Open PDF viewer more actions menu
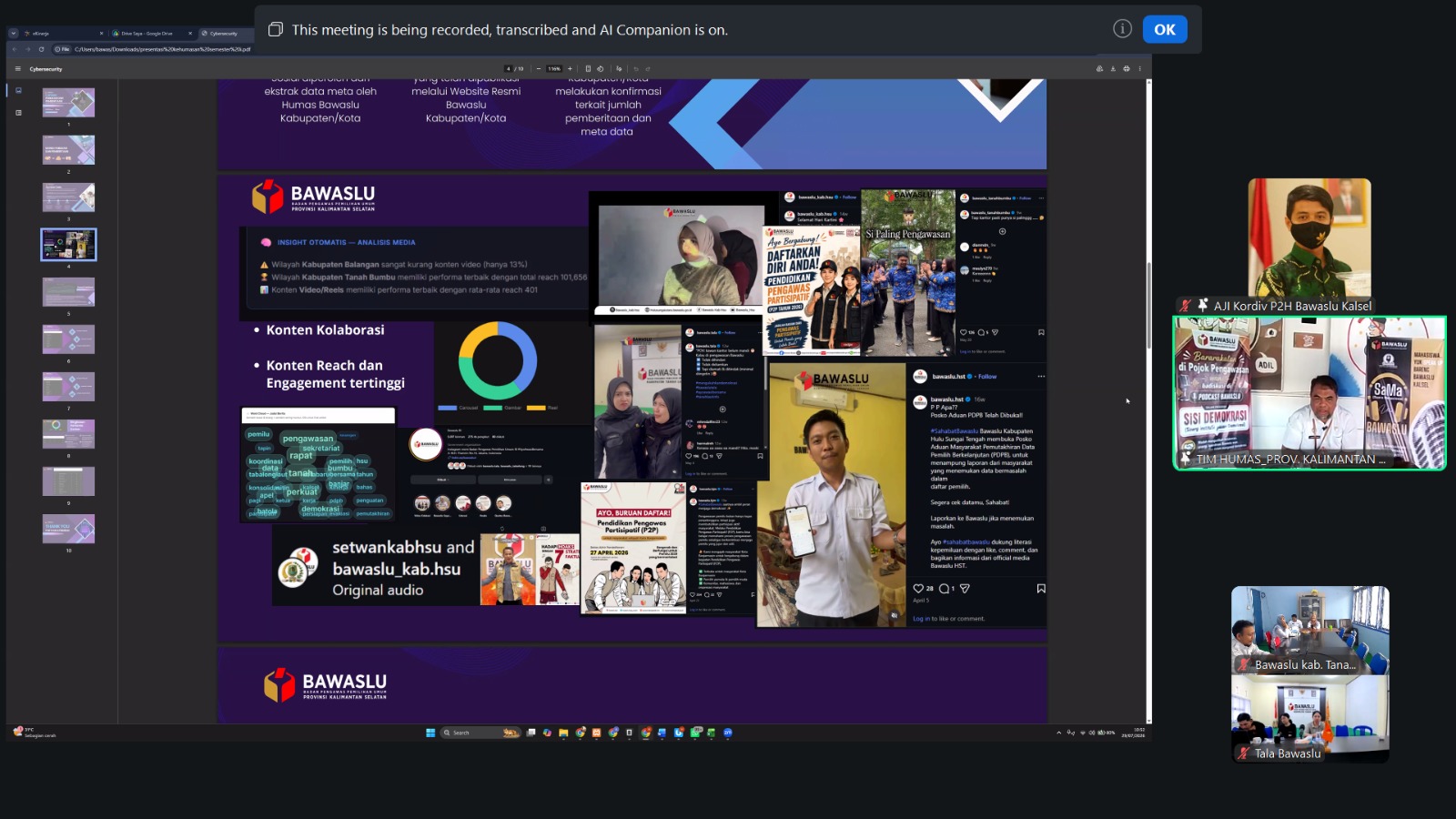 1139,68
